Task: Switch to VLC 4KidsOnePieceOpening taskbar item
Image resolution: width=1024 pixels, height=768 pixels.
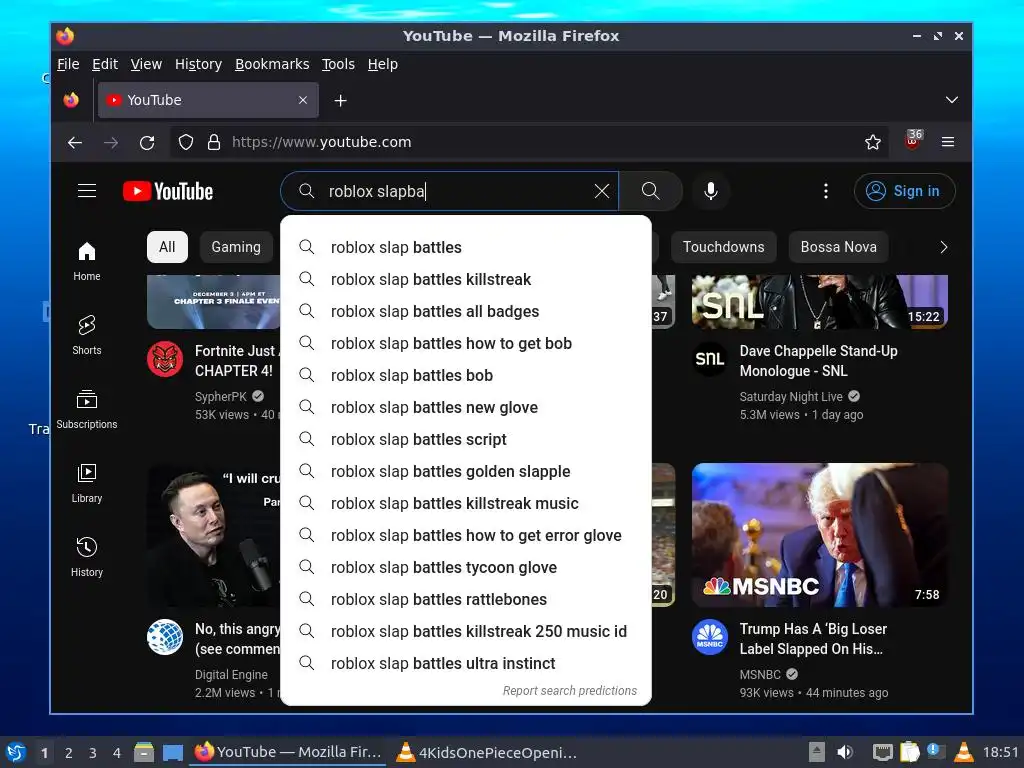Action: tap(487, 752)
